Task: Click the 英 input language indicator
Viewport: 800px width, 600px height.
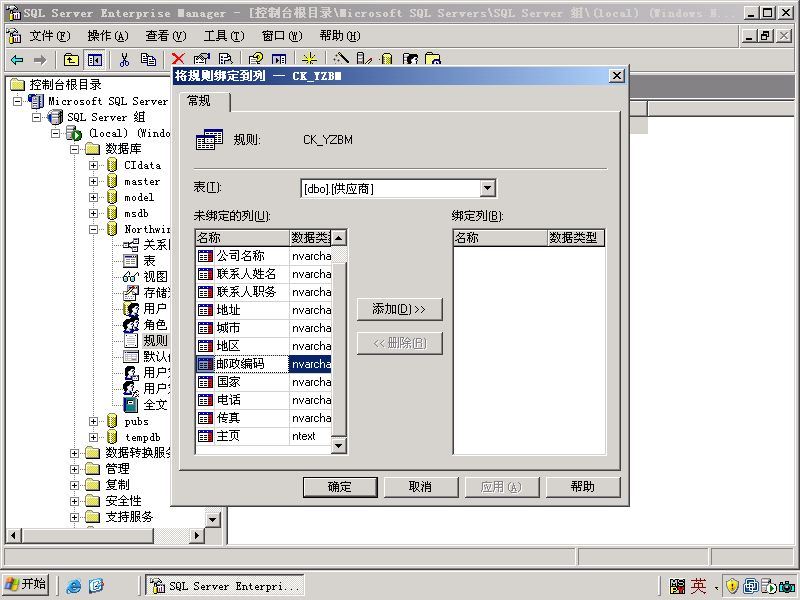Action: tap(698, 586)
